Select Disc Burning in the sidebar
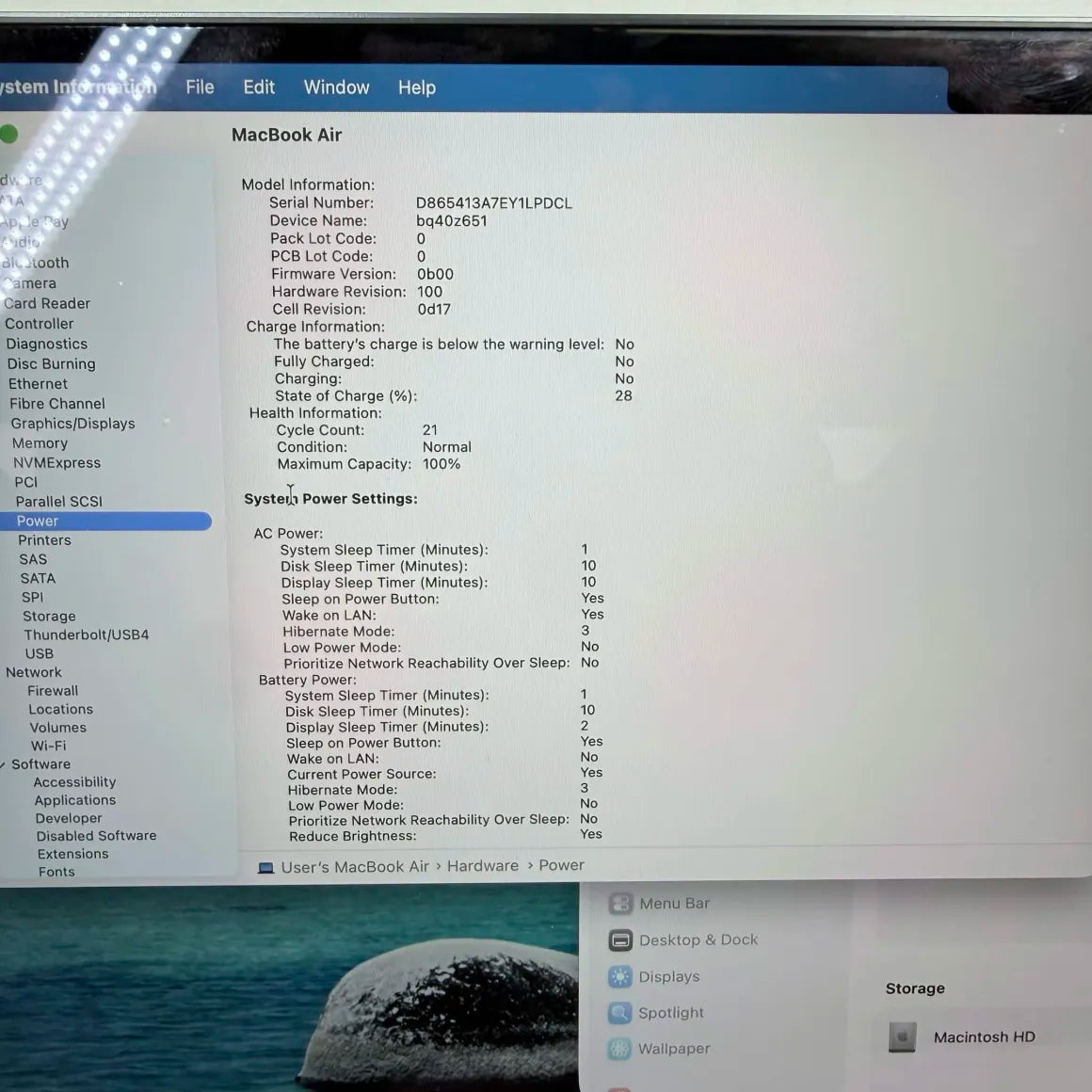Viewport: 1092px width, 1092px height. point(52,364)
